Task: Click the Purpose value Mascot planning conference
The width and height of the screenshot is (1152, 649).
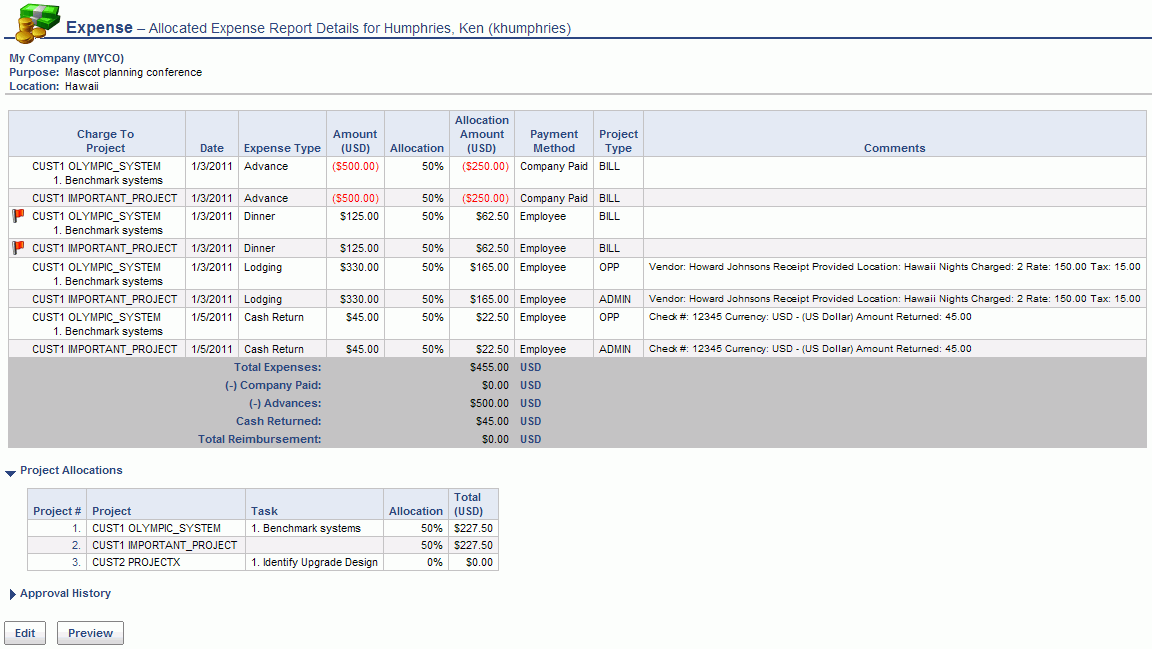Action: click(133, 72)
